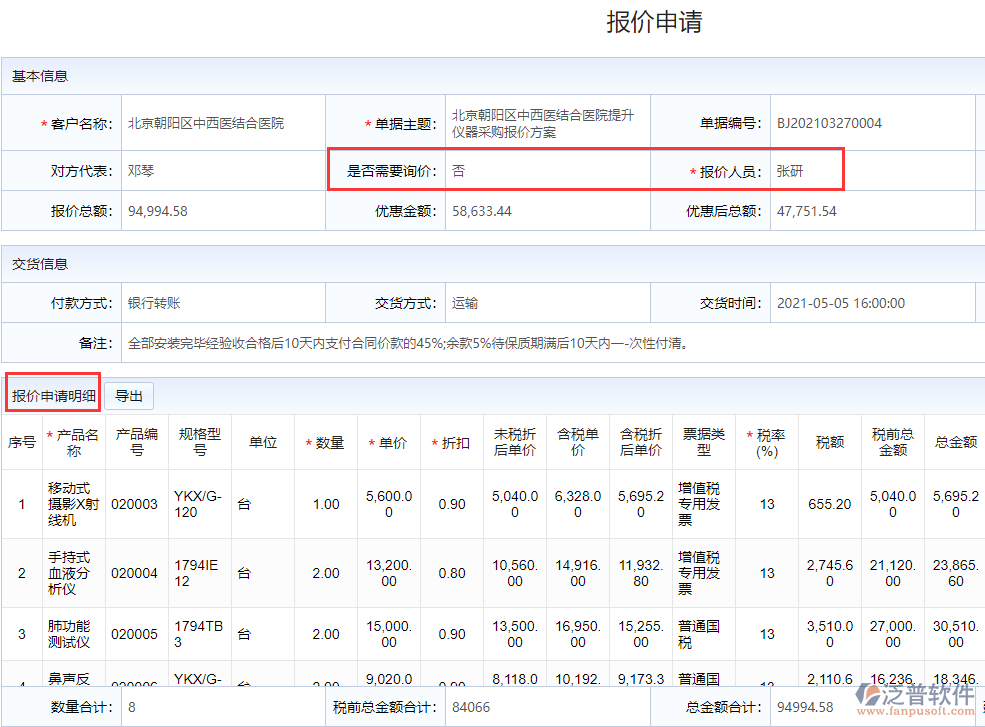
Task: Select the 对方代表 field showing 邓琴
Action: 223,170
